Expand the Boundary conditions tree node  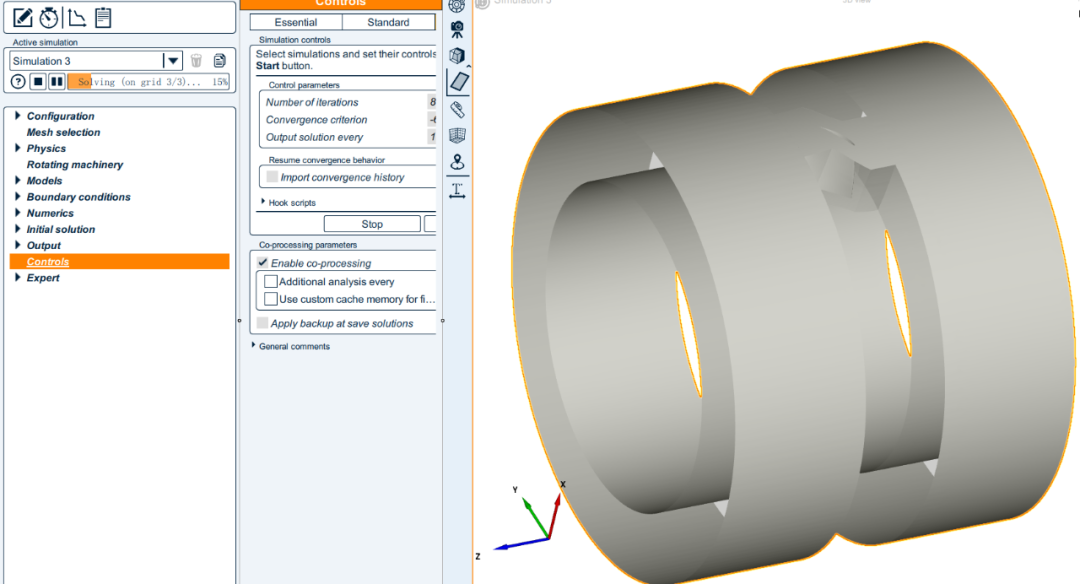[17, 196]
